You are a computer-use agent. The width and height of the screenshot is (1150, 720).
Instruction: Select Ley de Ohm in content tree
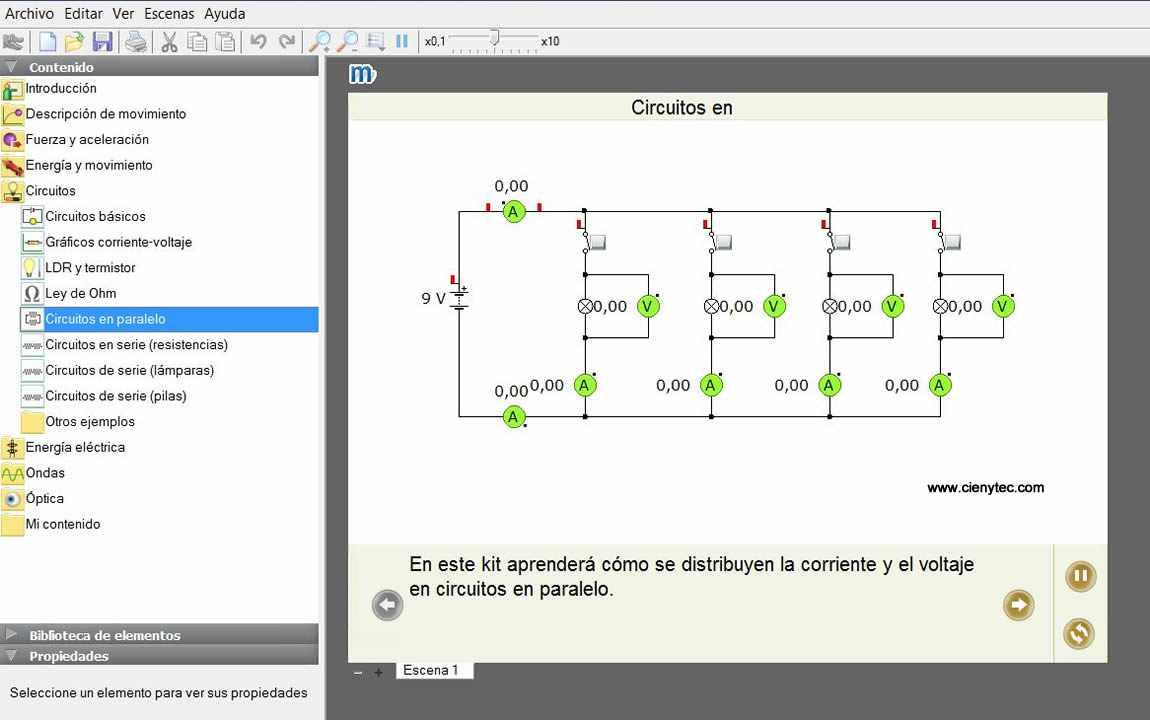coord(80,293)
